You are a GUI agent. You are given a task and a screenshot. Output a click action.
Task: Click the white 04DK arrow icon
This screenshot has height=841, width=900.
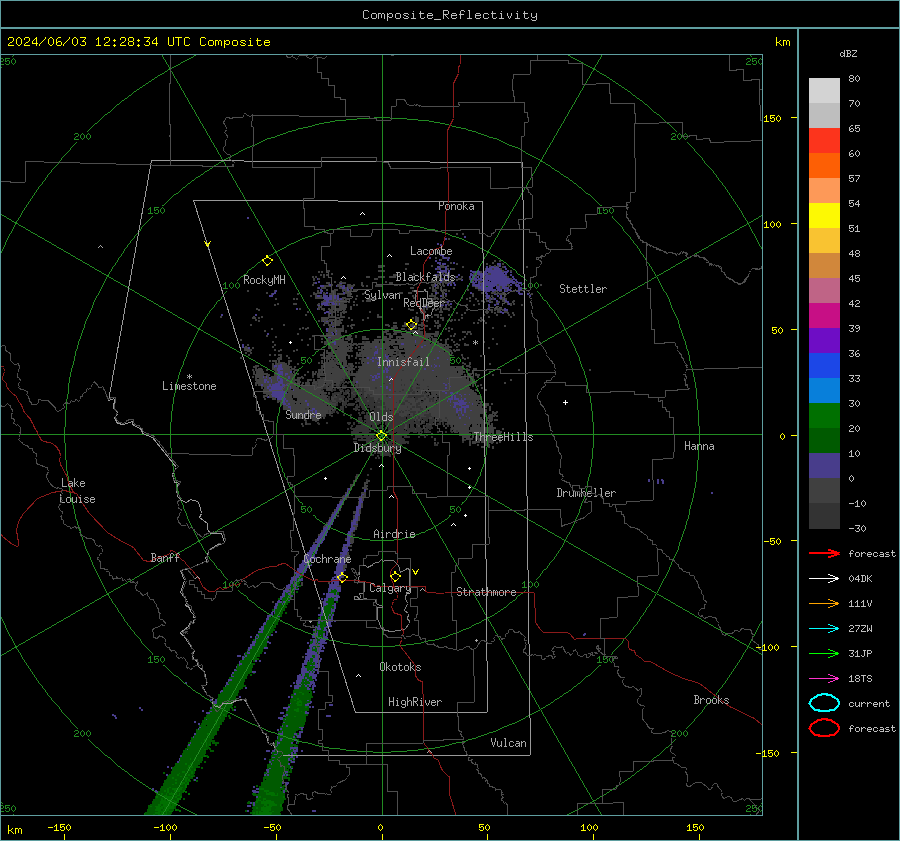tap(824, 578)
